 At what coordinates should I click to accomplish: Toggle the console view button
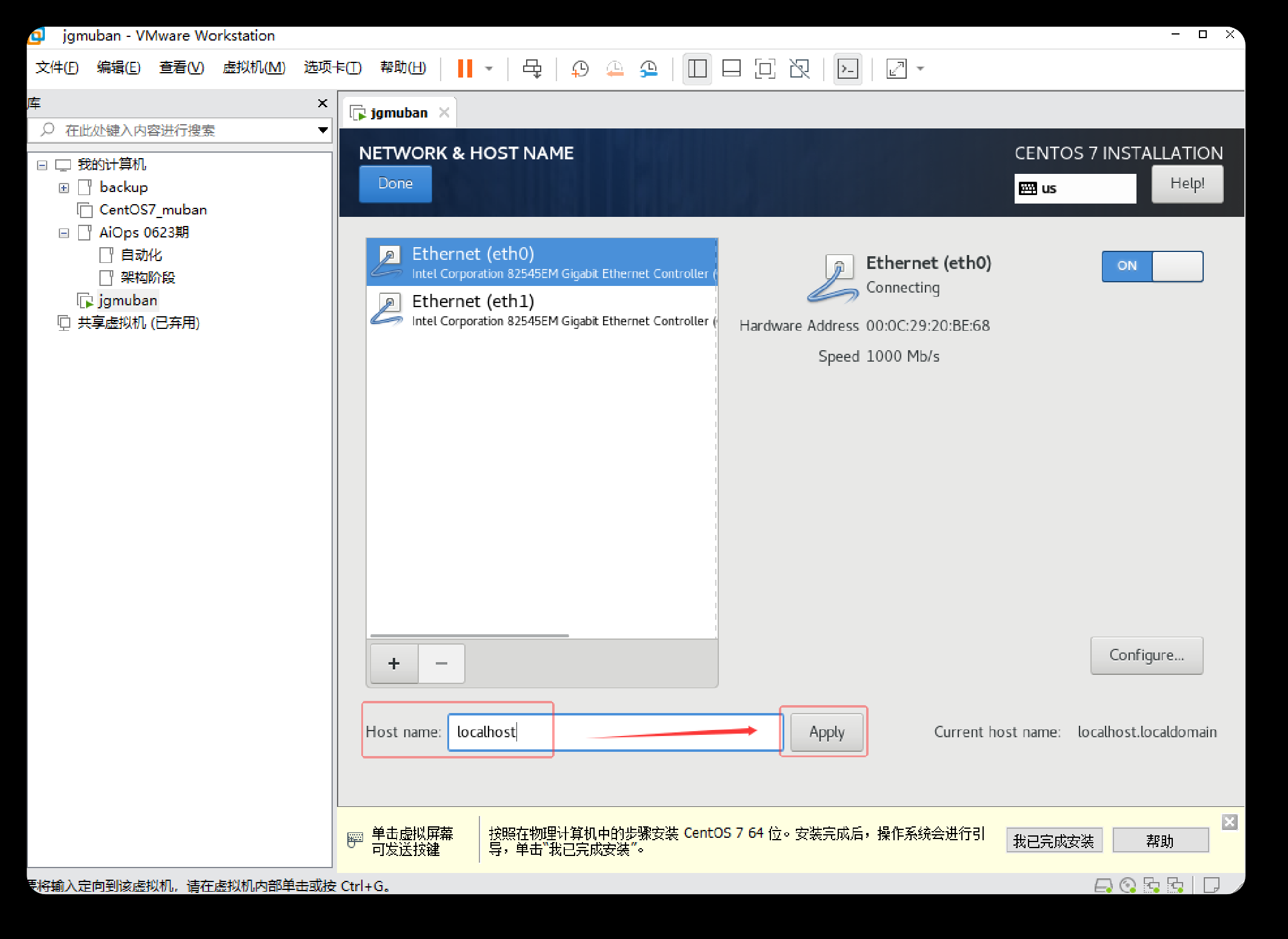click(x=847, y=68)
